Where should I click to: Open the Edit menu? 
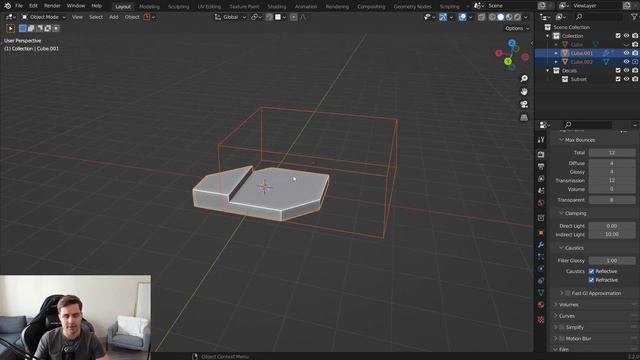[33, 6]
